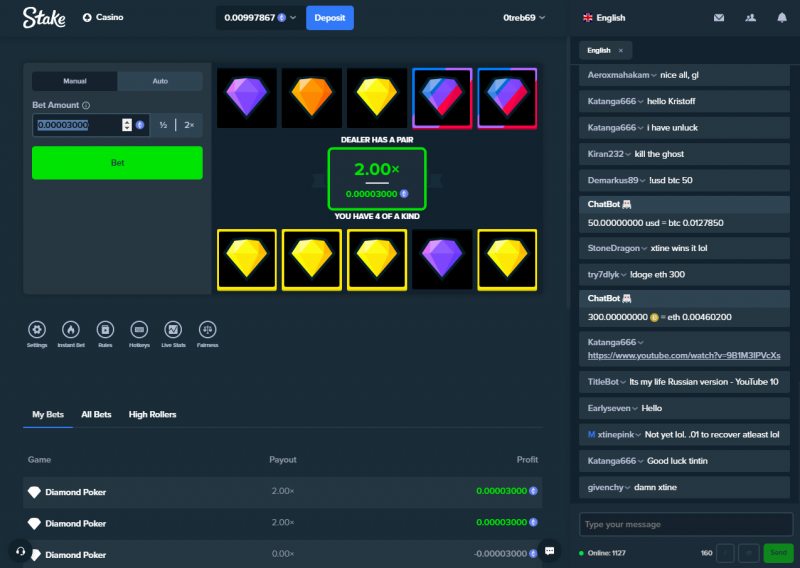Click the Casino compass icon

click(87, 17)
